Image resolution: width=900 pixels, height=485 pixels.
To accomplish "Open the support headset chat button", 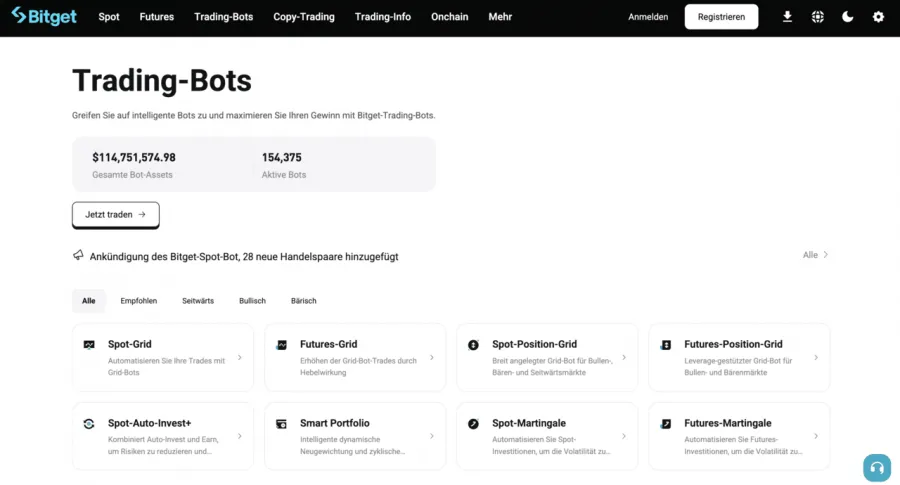I will coord(877,468).
